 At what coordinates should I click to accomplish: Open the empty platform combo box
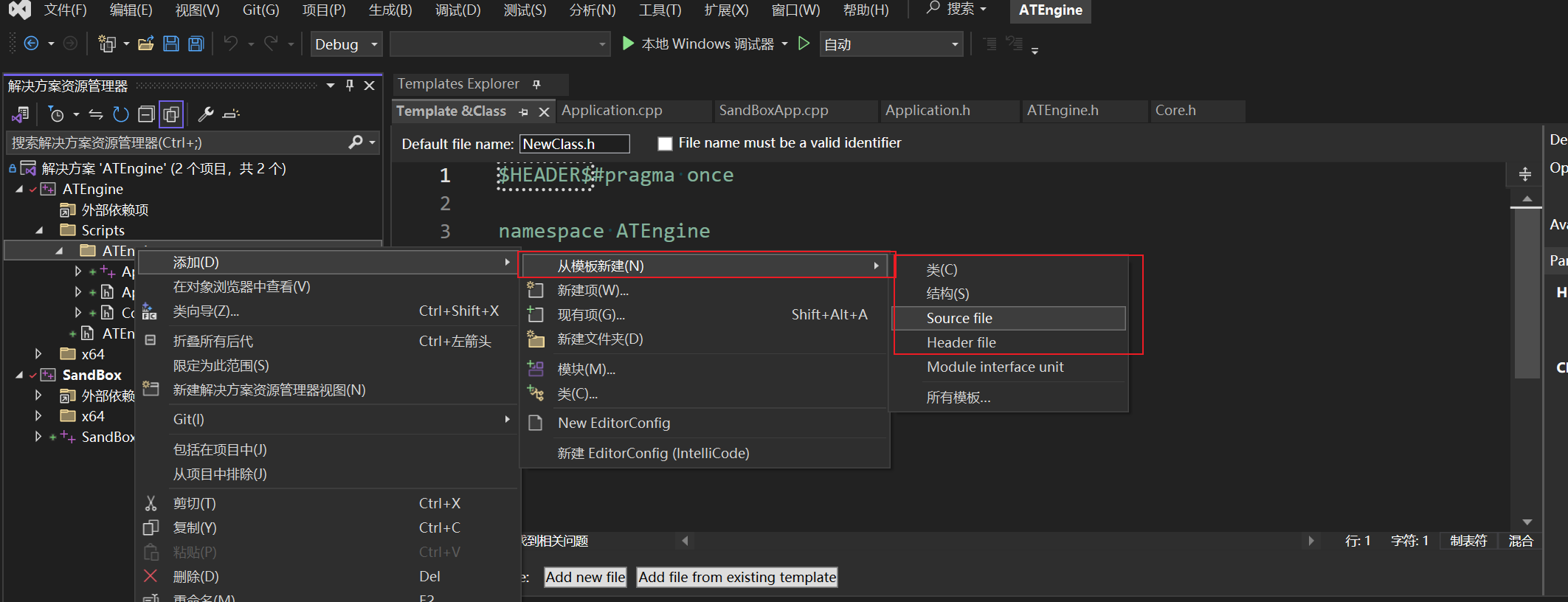tap(500, 44)
